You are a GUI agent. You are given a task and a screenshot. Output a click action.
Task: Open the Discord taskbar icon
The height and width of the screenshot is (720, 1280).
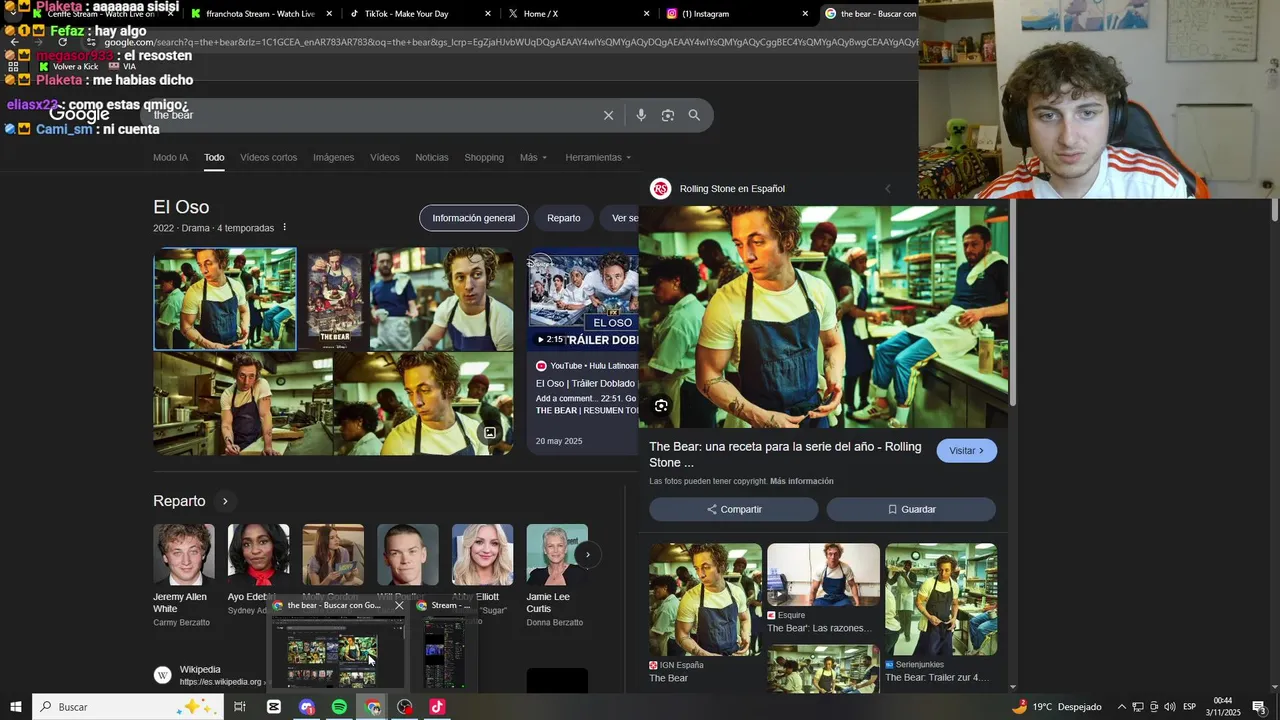point(307,707)
